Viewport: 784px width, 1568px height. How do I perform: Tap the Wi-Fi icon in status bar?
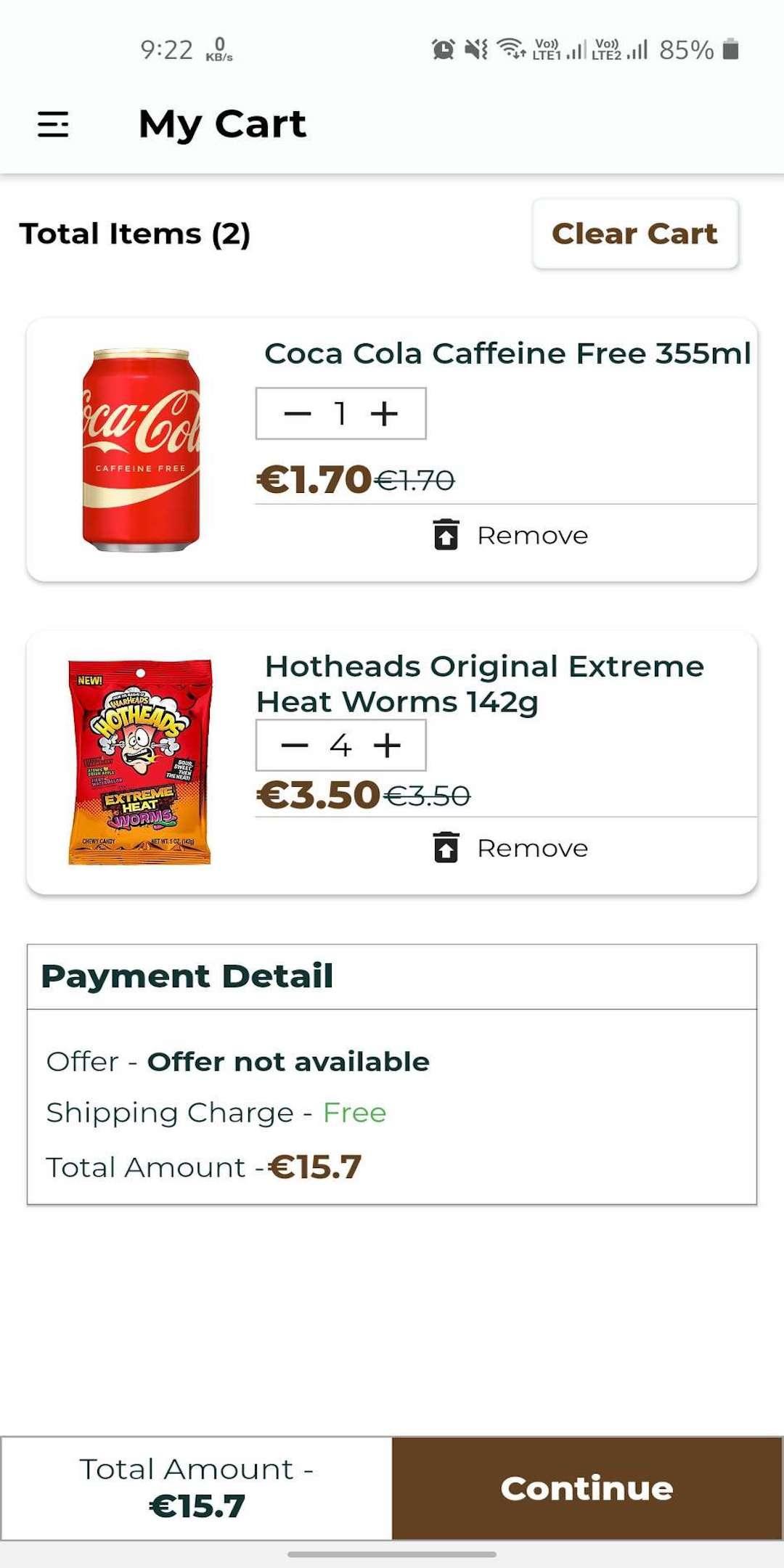click(x=511, y=49)
